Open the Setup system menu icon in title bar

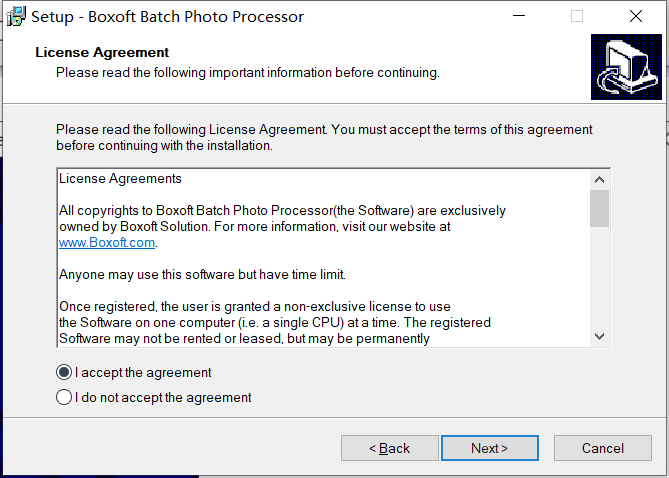[x=16, y=17]
